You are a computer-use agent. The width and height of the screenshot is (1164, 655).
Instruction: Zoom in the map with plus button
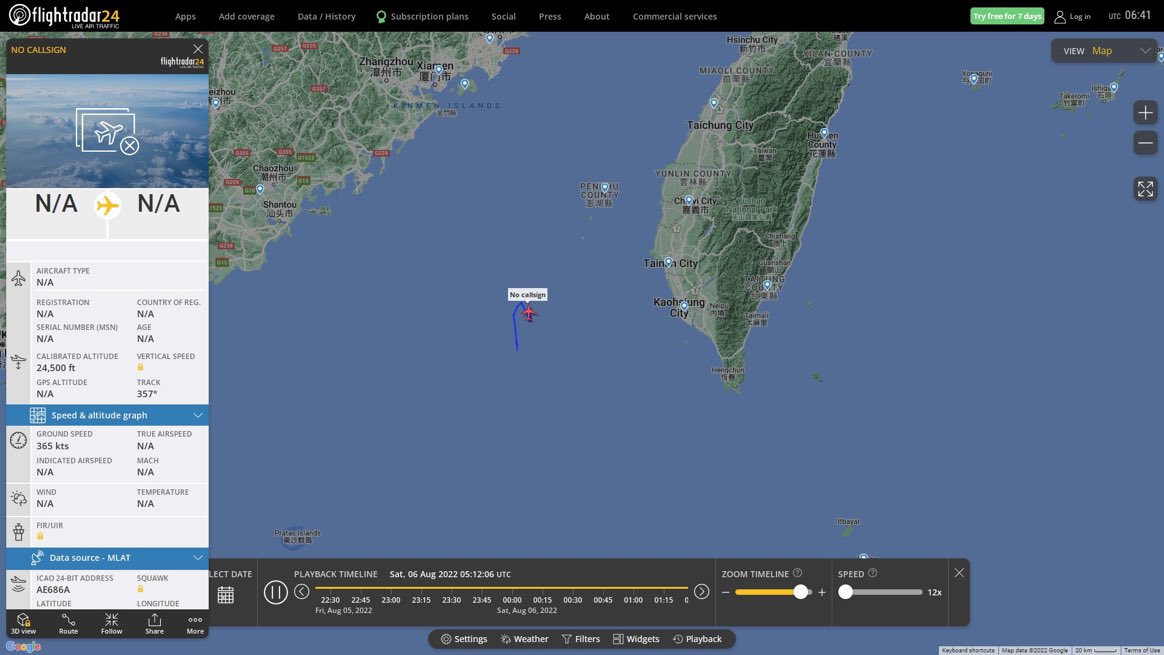1145,113
